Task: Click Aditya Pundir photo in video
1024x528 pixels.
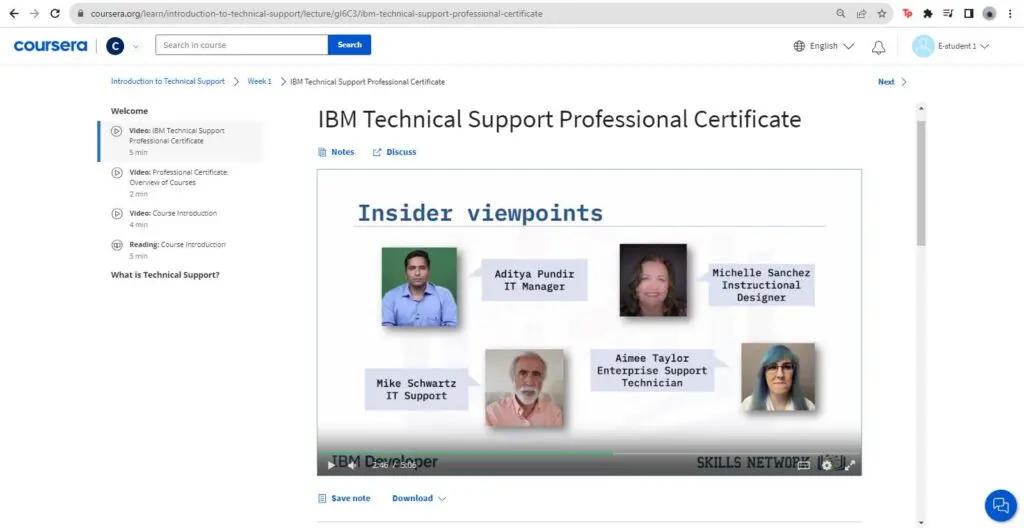Action: pos(419,287)
